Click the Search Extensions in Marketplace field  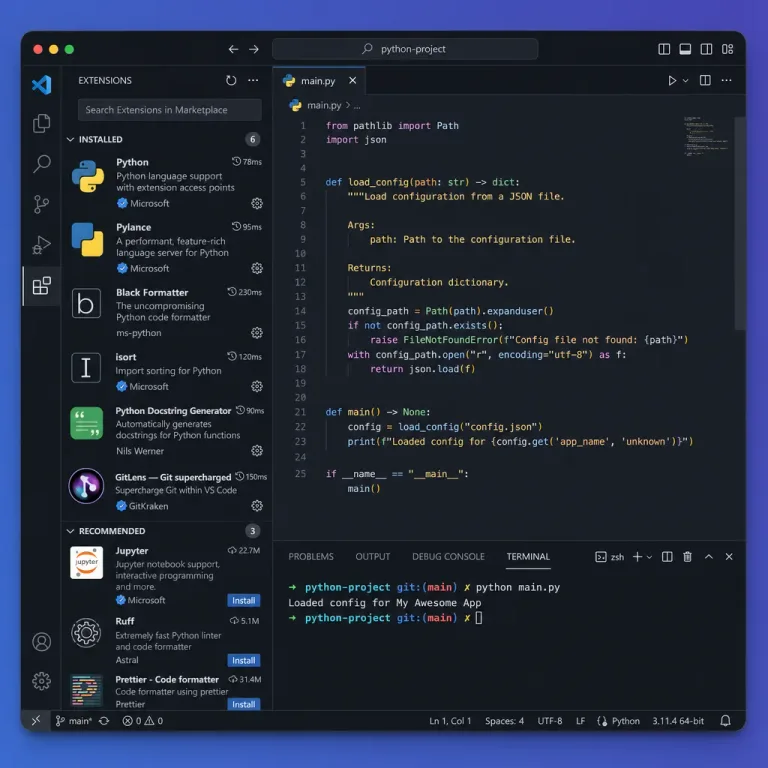point(169,110)
